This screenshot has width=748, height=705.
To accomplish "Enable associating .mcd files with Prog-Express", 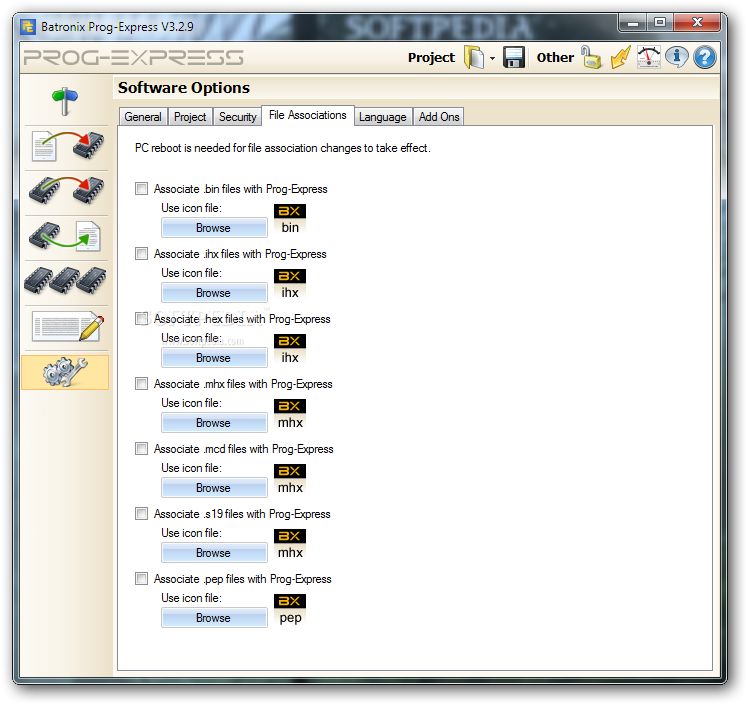I will (141, 448).
